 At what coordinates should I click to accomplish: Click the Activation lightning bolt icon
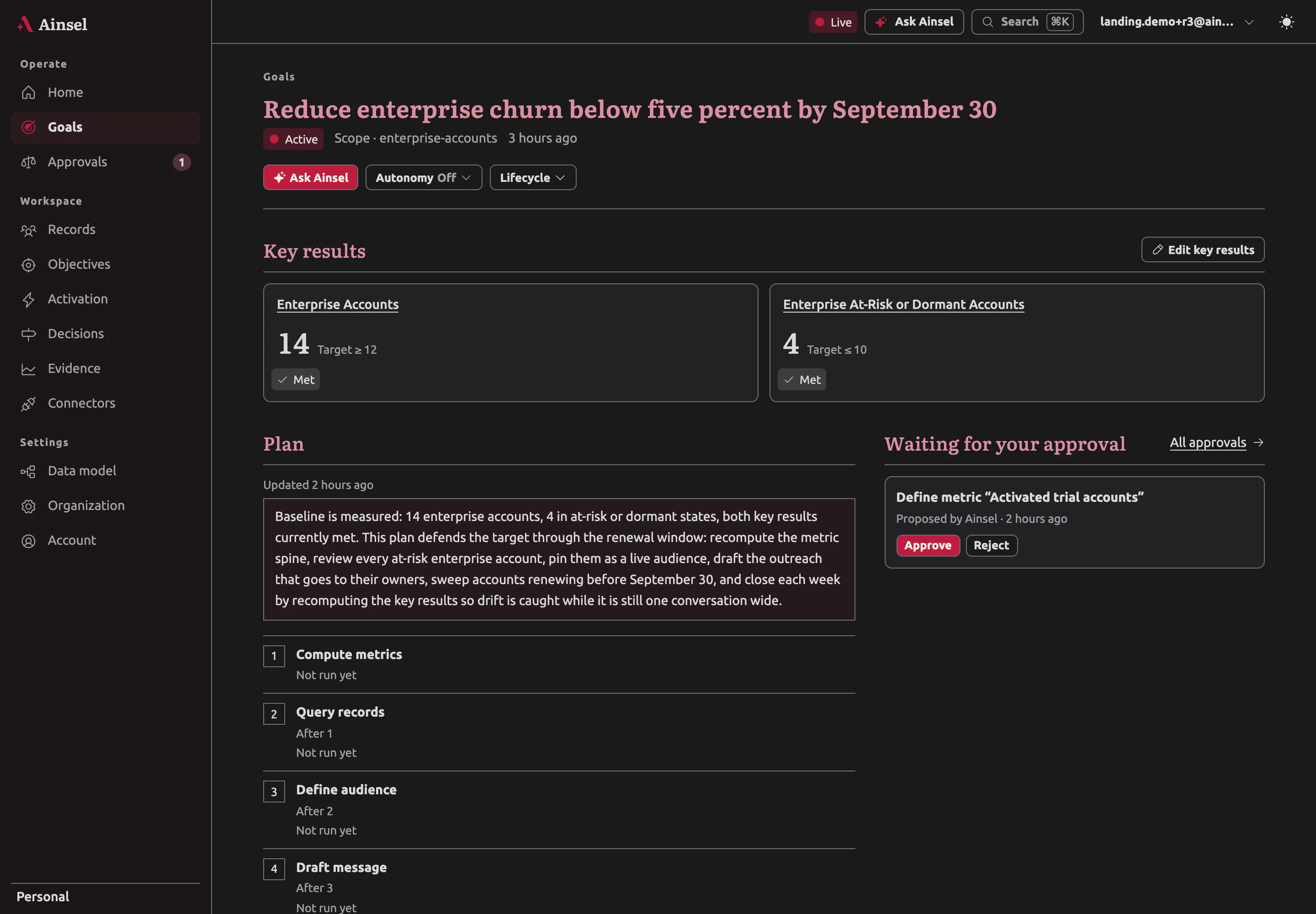pos(29,299)
